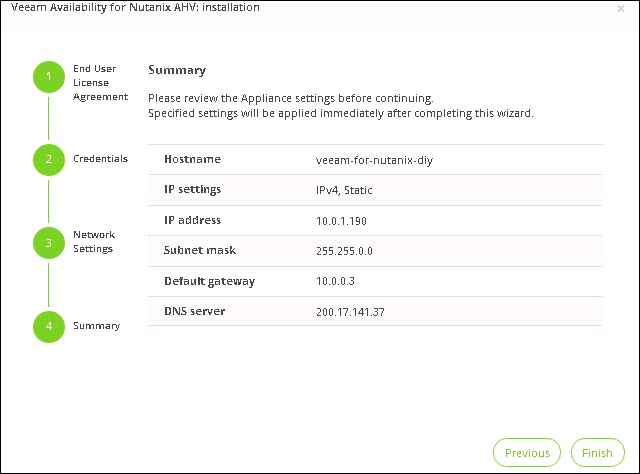Viewport: 640px width, 474px height.
Task: Click the step 3 circle icon
Action: (x=47, y=242)
